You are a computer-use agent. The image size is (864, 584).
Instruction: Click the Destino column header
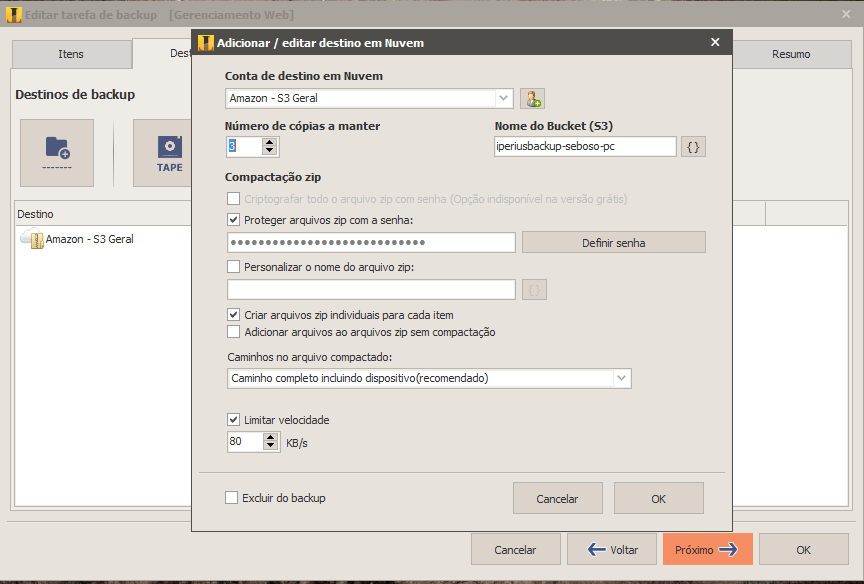click(102, 214)
